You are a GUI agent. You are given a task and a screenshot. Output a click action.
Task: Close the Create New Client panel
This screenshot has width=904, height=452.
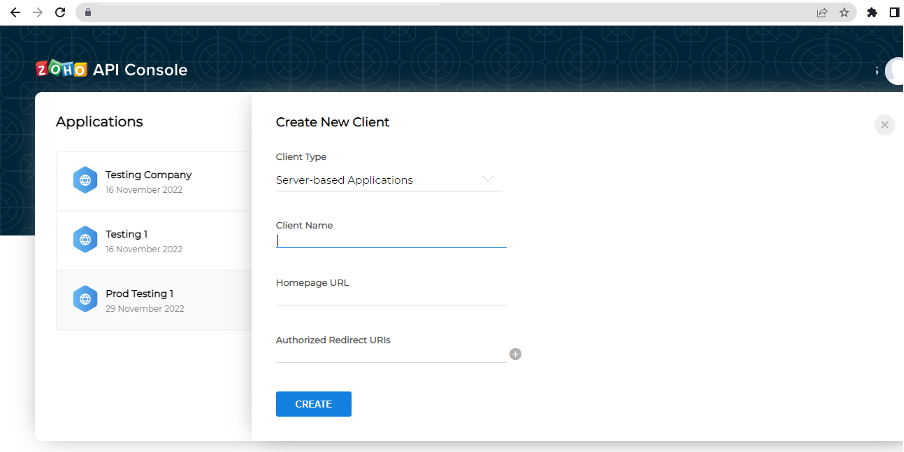pos(884,125)
